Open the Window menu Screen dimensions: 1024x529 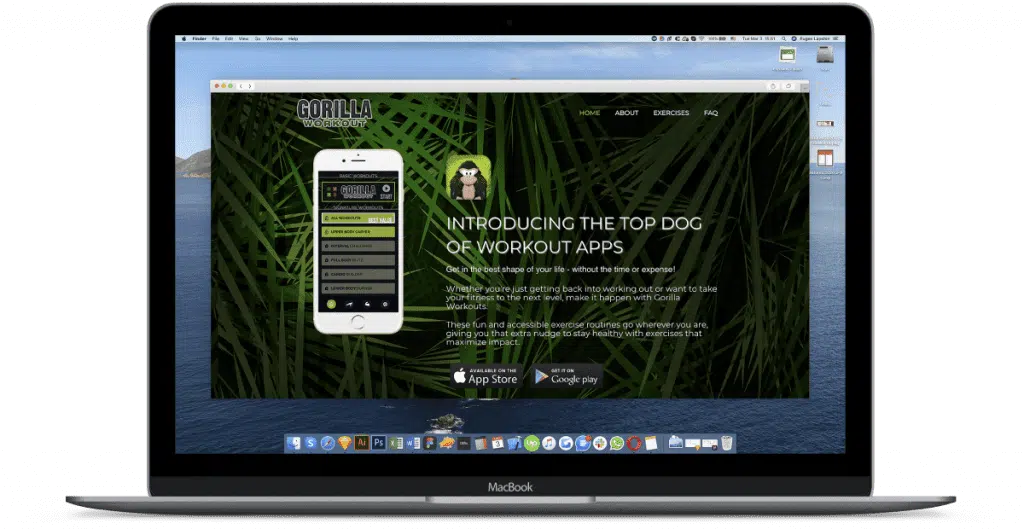tap(275, 39)
